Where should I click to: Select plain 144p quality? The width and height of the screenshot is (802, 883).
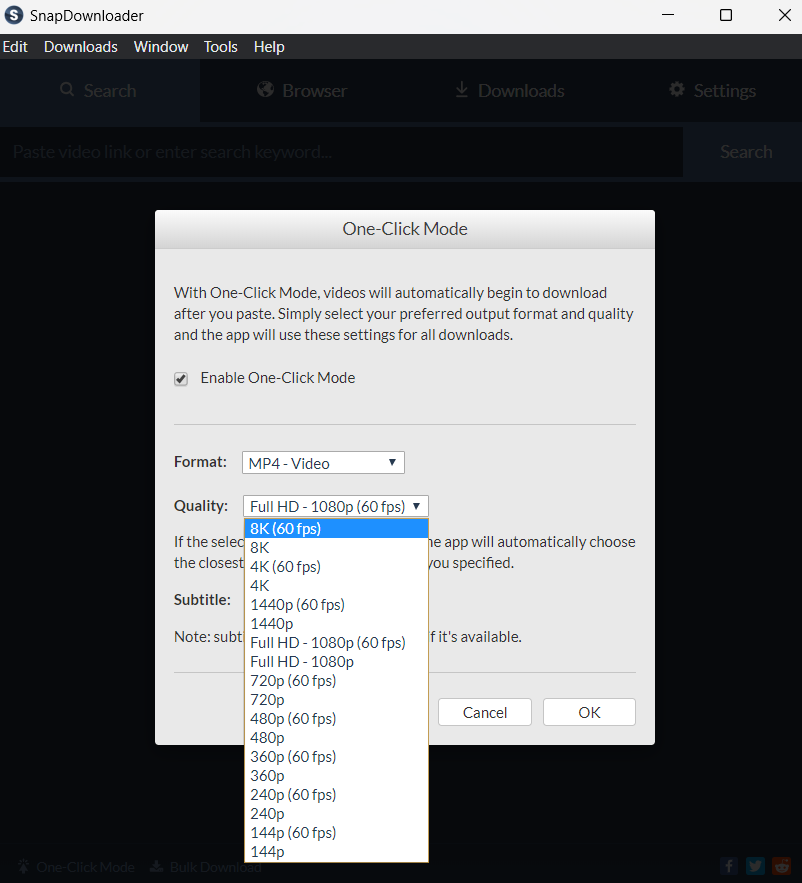click(336, 852)
